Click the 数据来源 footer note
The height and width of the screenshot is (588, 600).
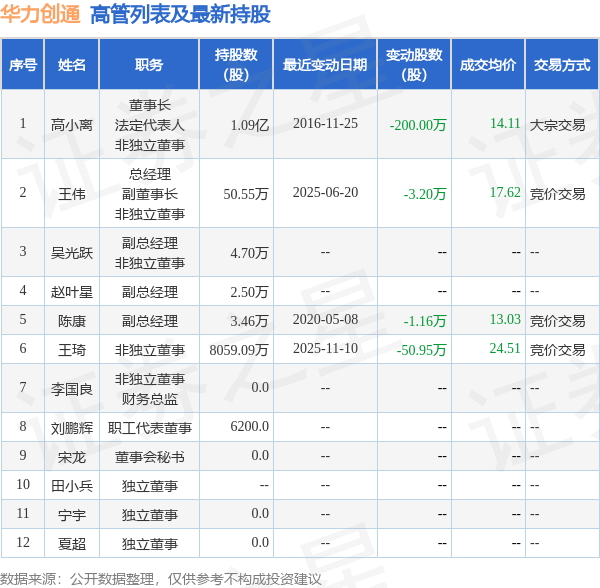tap(161, 579)
